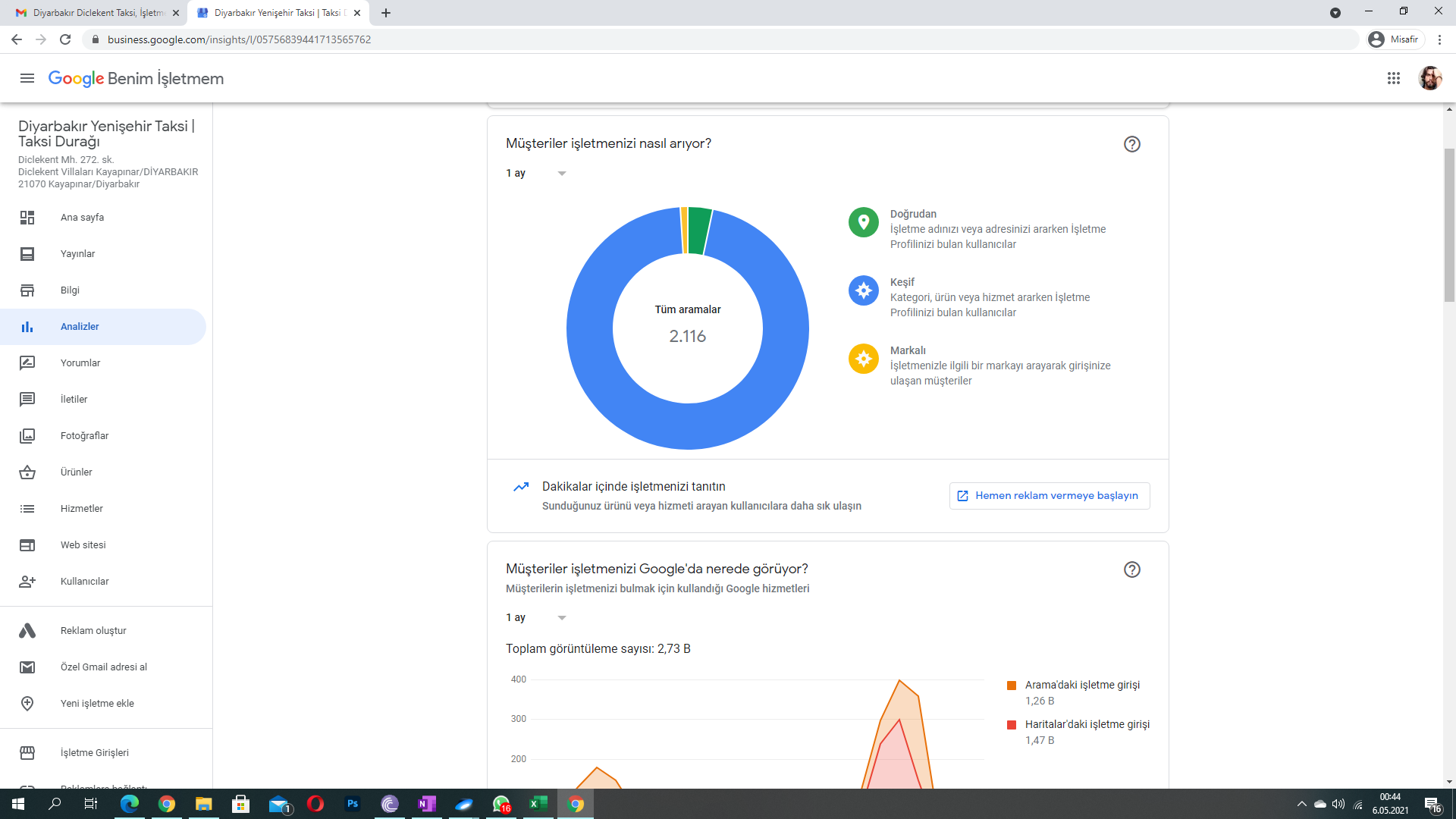1456x819 pixels.
Task: Open the Google account avatar menu
Action: [1430, 78]
